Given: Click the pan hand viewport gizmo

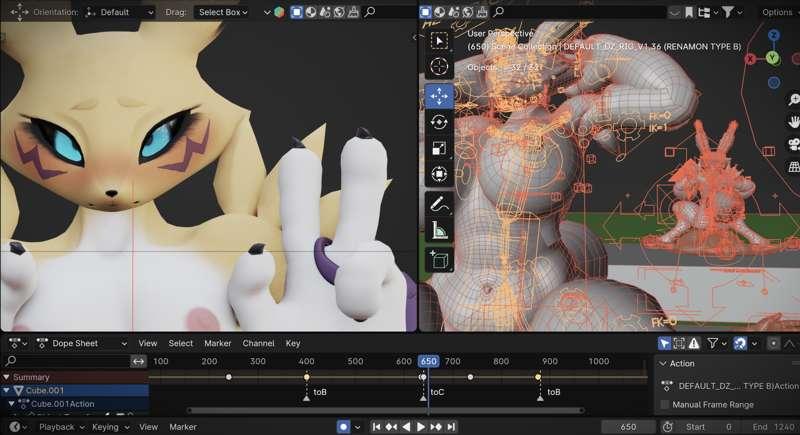Looking at the screenshot, I should 793,122.
